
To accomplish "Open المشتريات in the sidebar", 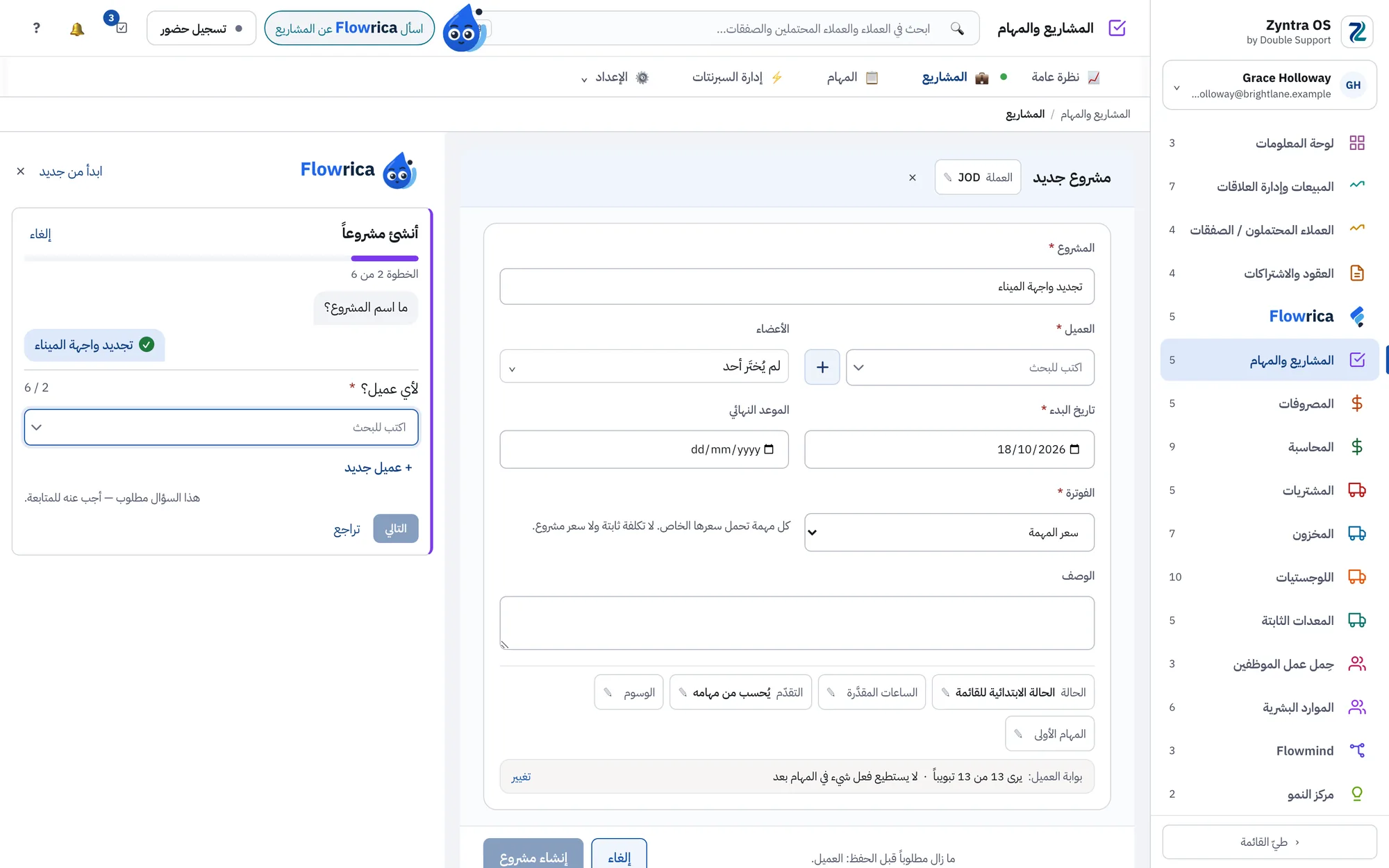I will (x=1269, y=490).
